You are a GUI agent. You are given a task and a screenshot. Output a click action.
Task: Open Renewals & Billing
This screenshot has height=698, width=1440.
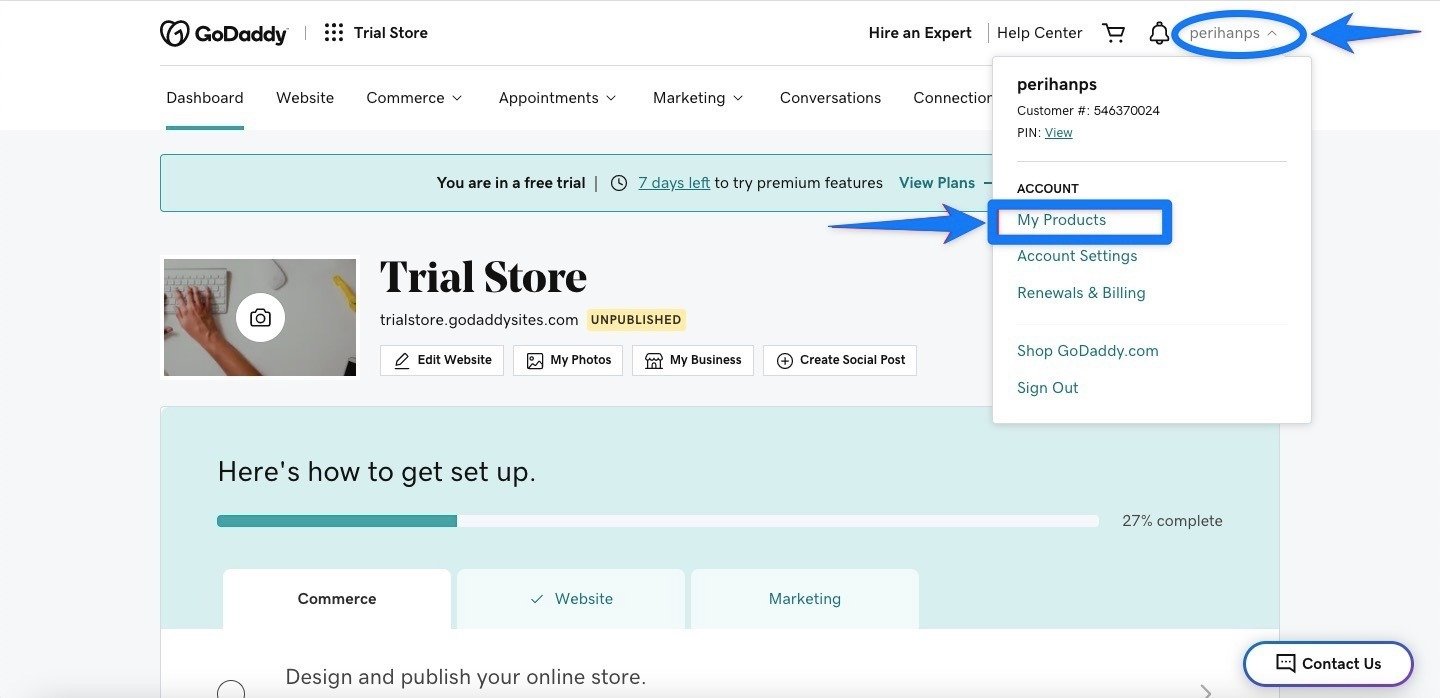click(x=1081, y=293)
